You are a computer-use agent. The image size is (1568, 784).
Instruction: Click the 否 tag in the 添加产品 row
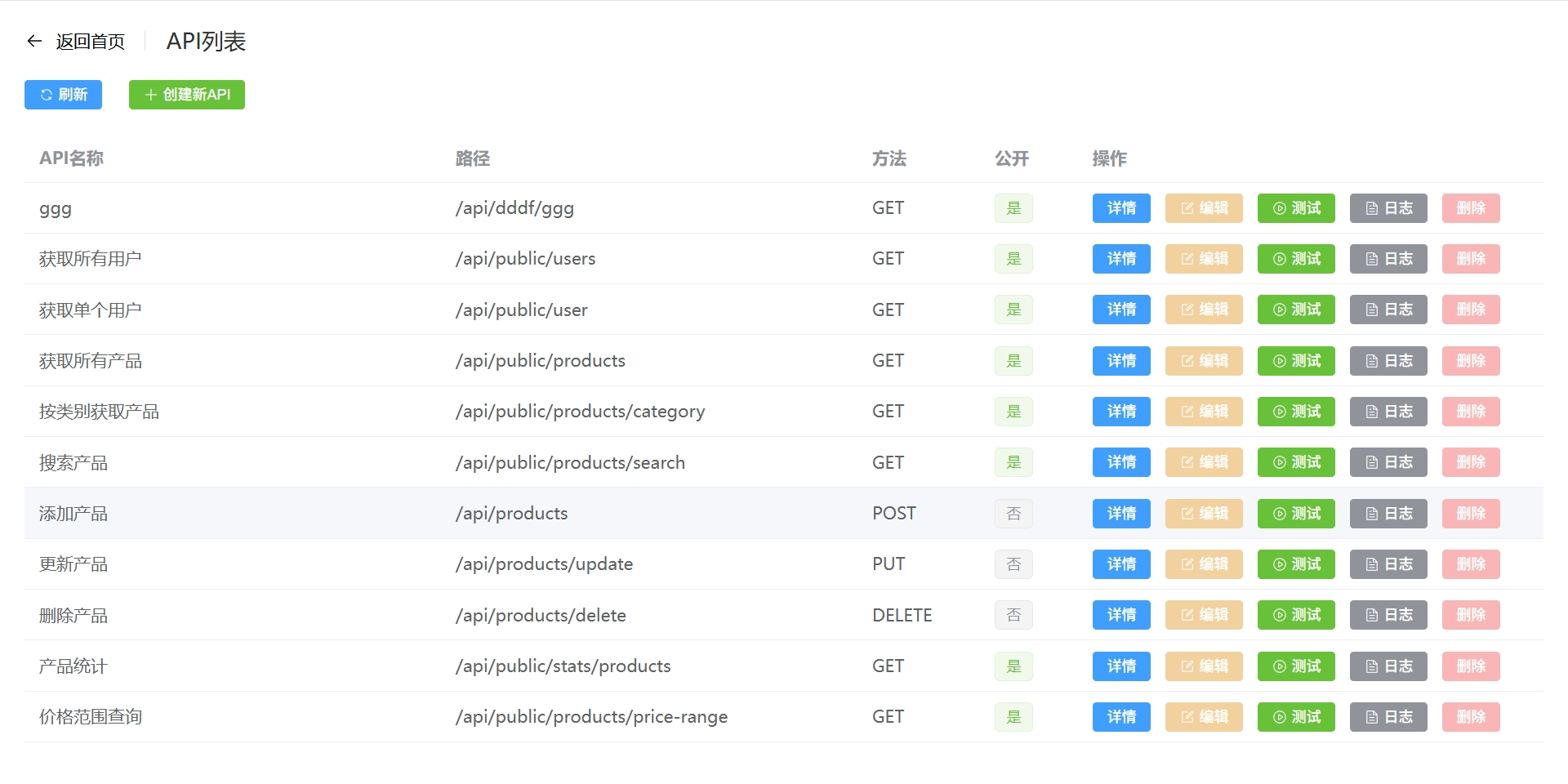tap(1013, 514)
